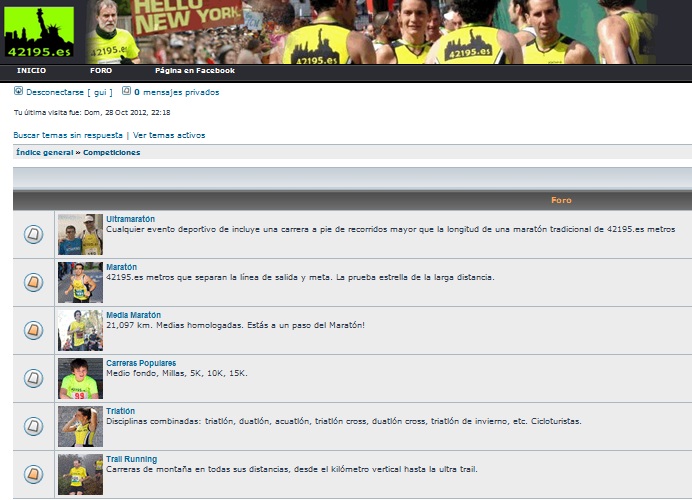This screenshot has height=500, width=692.
Task: Open the INICIO menu item
Action: [x=31, y=71]
